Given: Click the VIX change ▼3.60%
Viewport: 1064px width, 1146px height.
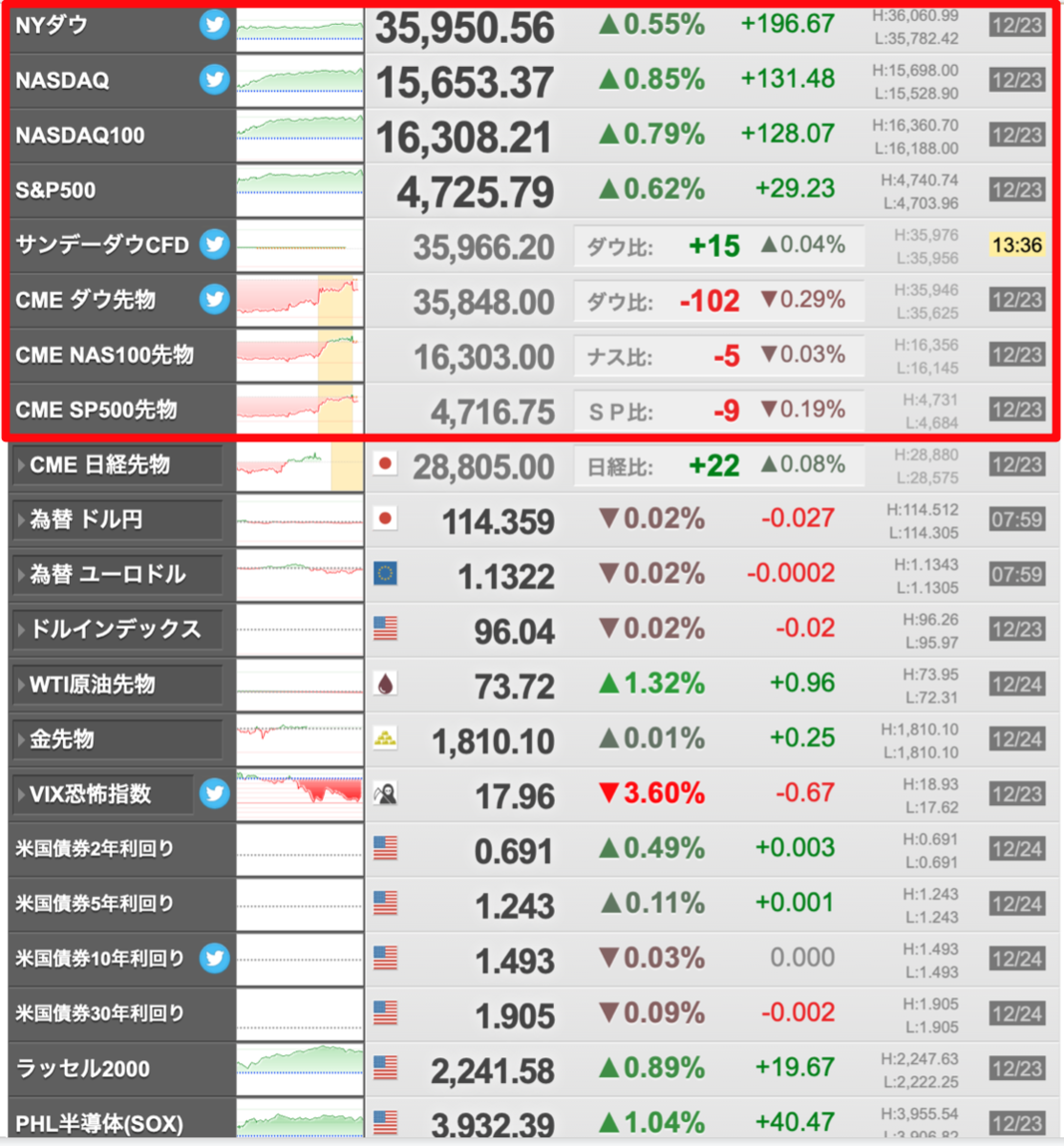Looking at the screenshot, I should click(652, 793).
